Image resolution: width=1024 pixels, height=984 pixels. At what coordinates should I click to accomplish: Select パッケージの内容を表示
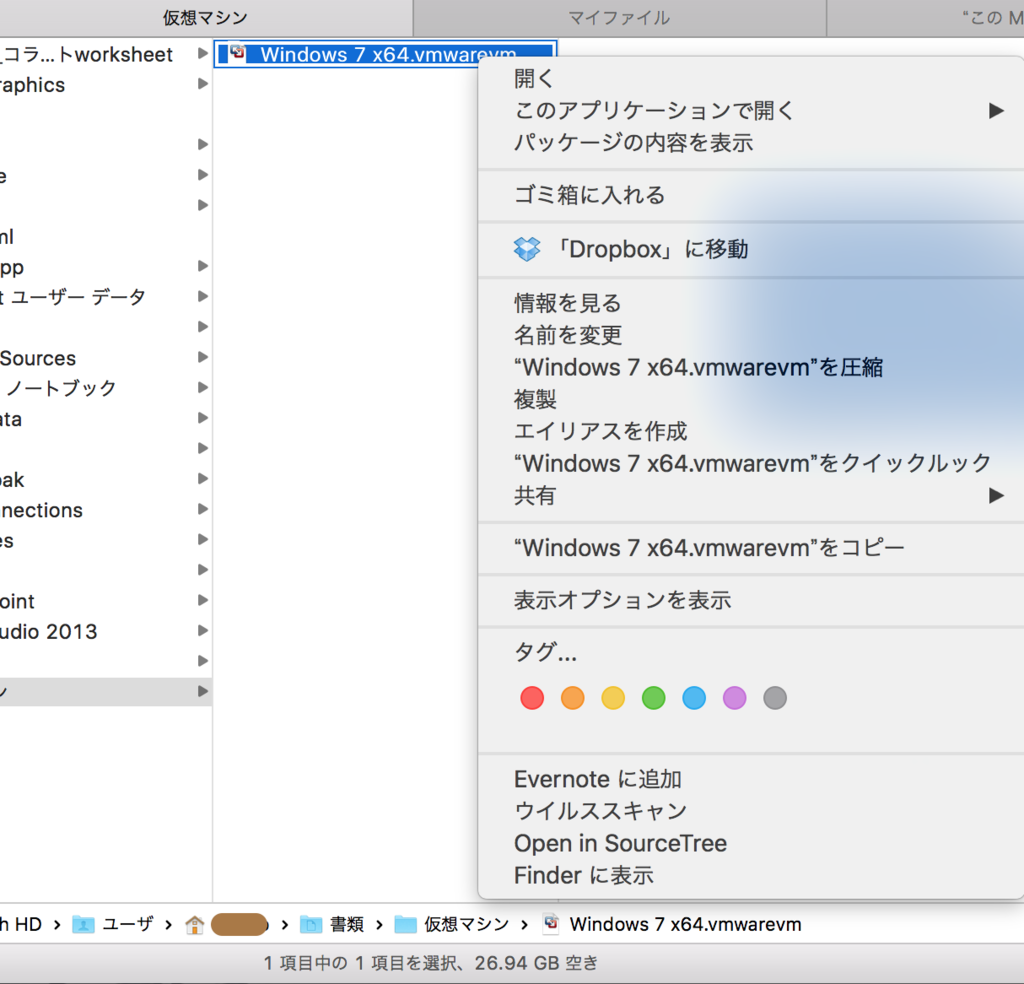point(751,143)
